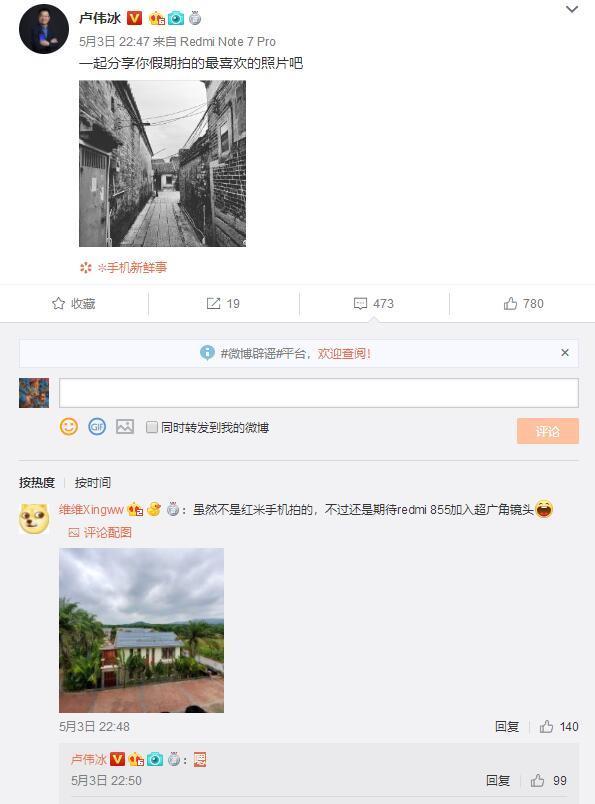Like 卢伟冰's reply with 99 likes
Image resolution: width=595 pixels, height=804 pixels.
[x=548, y=780]
